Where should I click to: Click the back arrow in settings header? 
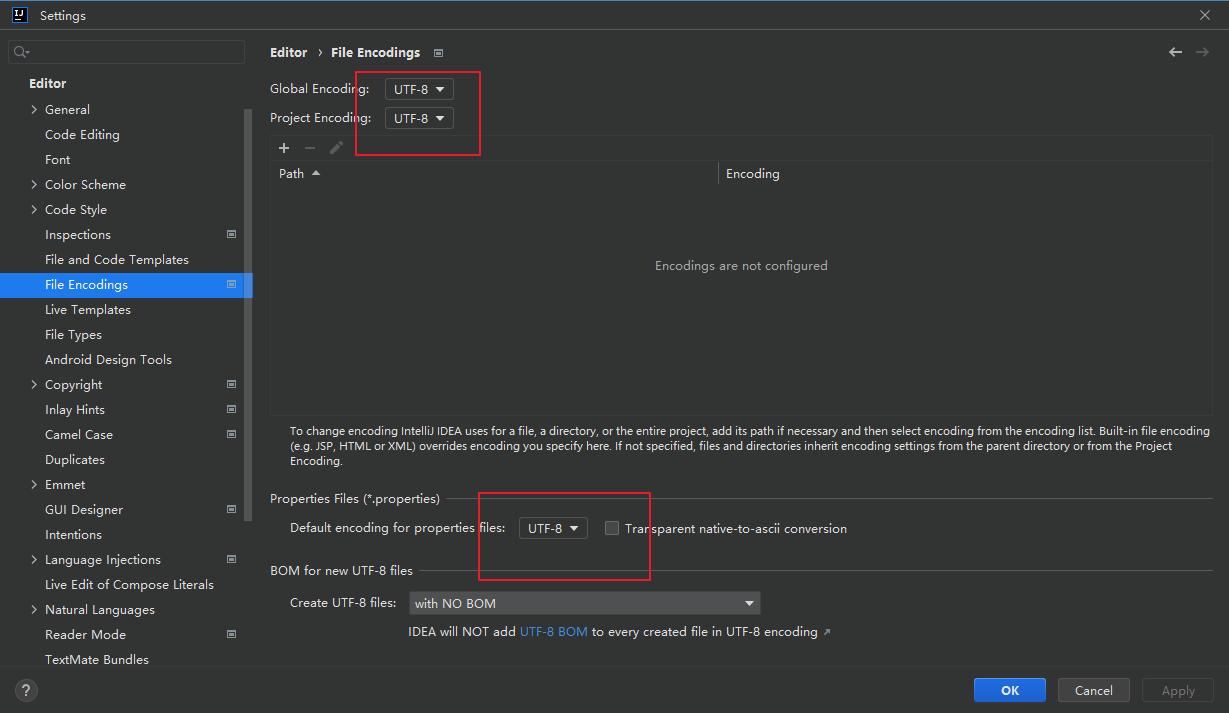pos(1176,52)
